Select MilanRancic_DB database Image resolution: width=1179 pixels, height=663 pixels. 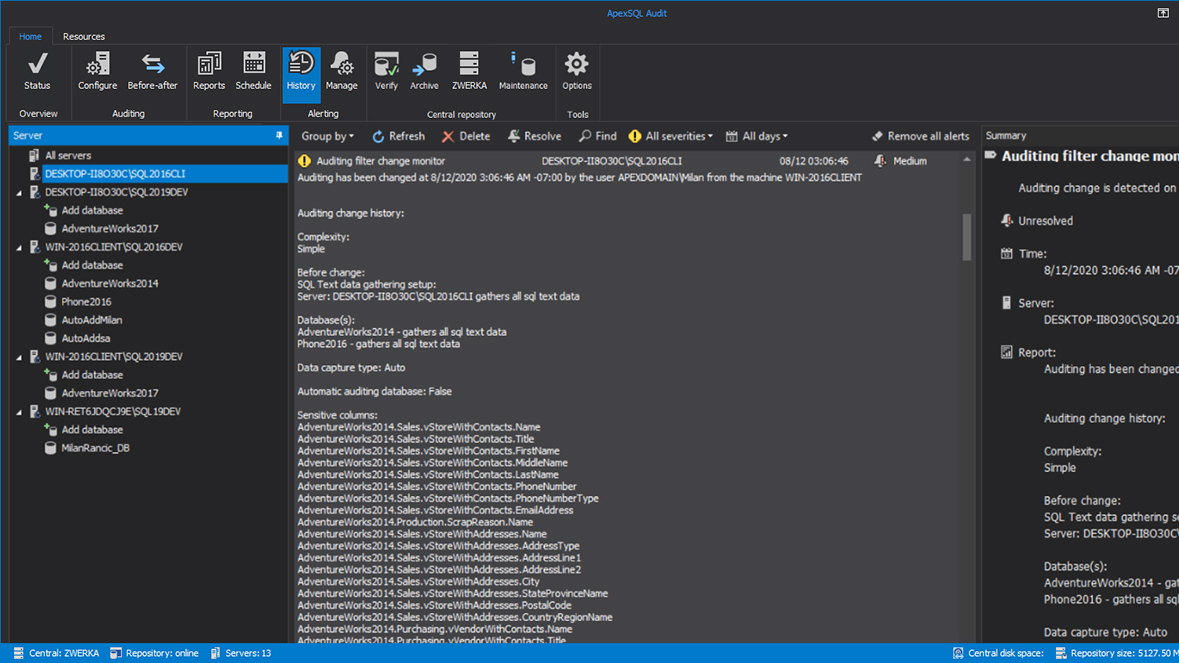pyautogui.click(x=95, y=448)
